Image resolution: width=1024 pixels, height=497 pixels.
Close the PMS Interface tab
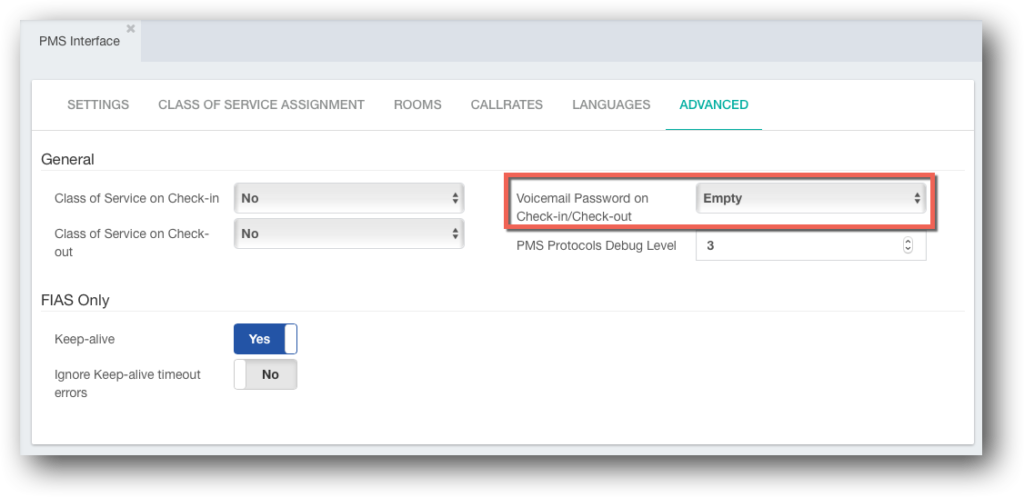coord(131,28)
